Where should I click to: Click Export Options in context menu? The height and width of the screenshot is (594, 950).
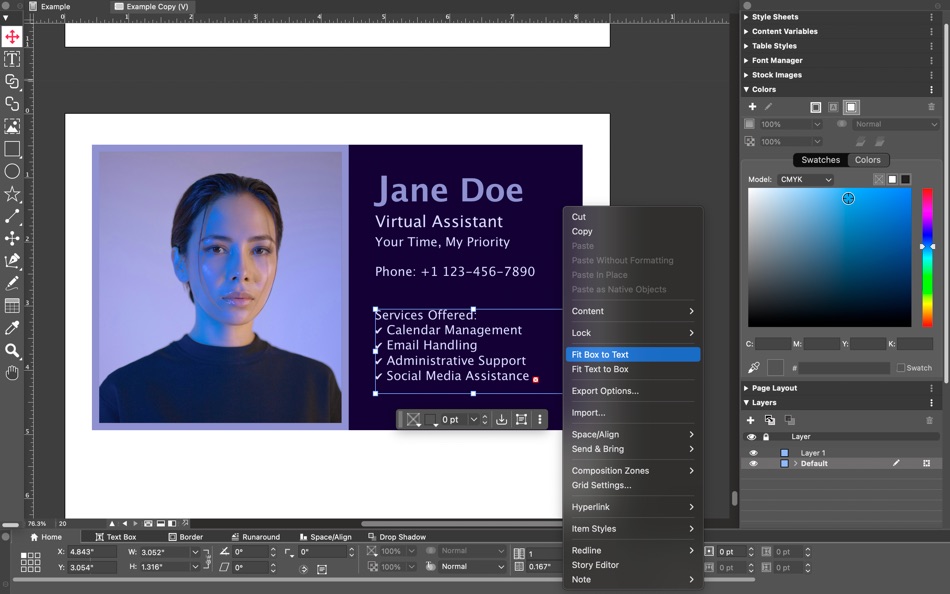point(605,391)
